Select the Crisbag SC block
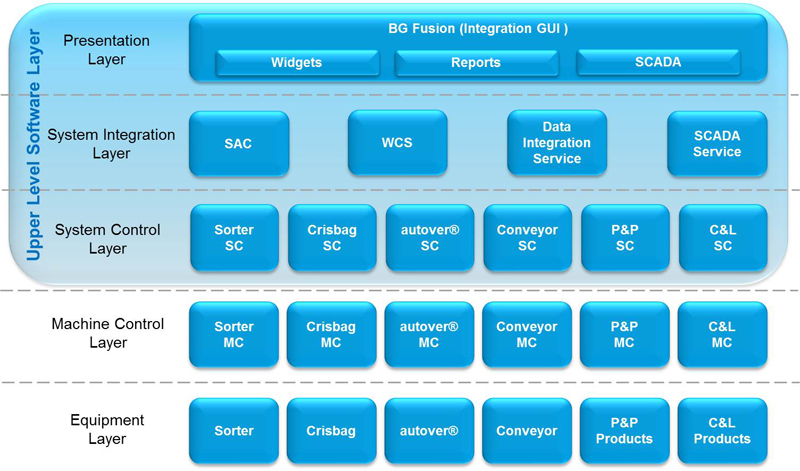 [x=332, y=238]
